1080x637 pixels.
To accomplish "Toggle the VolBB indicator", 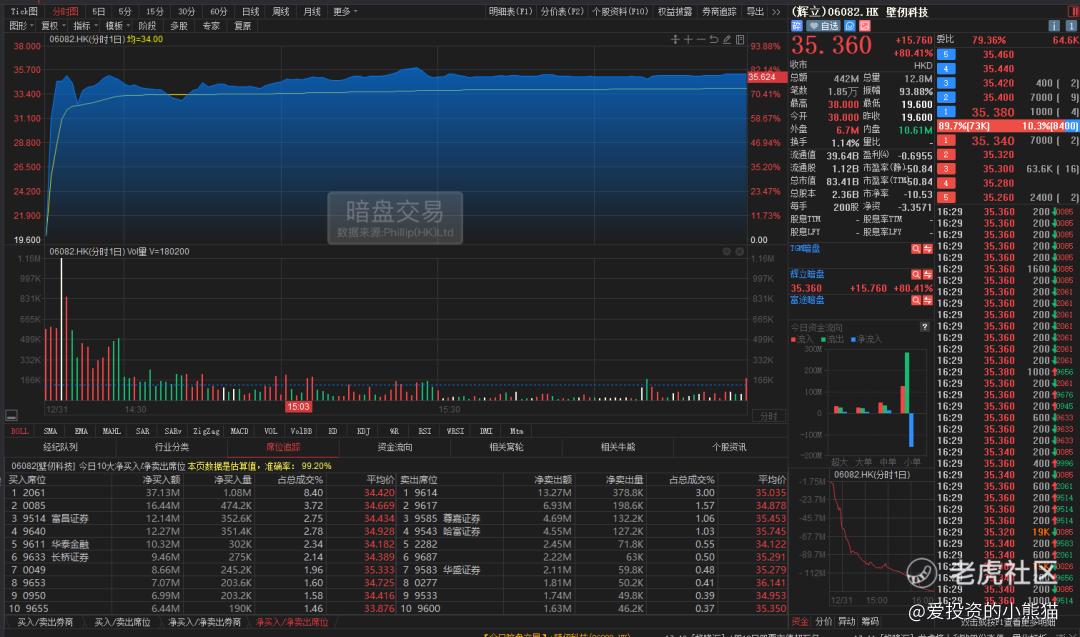I will pyautogui.click(x=301, y=431).
